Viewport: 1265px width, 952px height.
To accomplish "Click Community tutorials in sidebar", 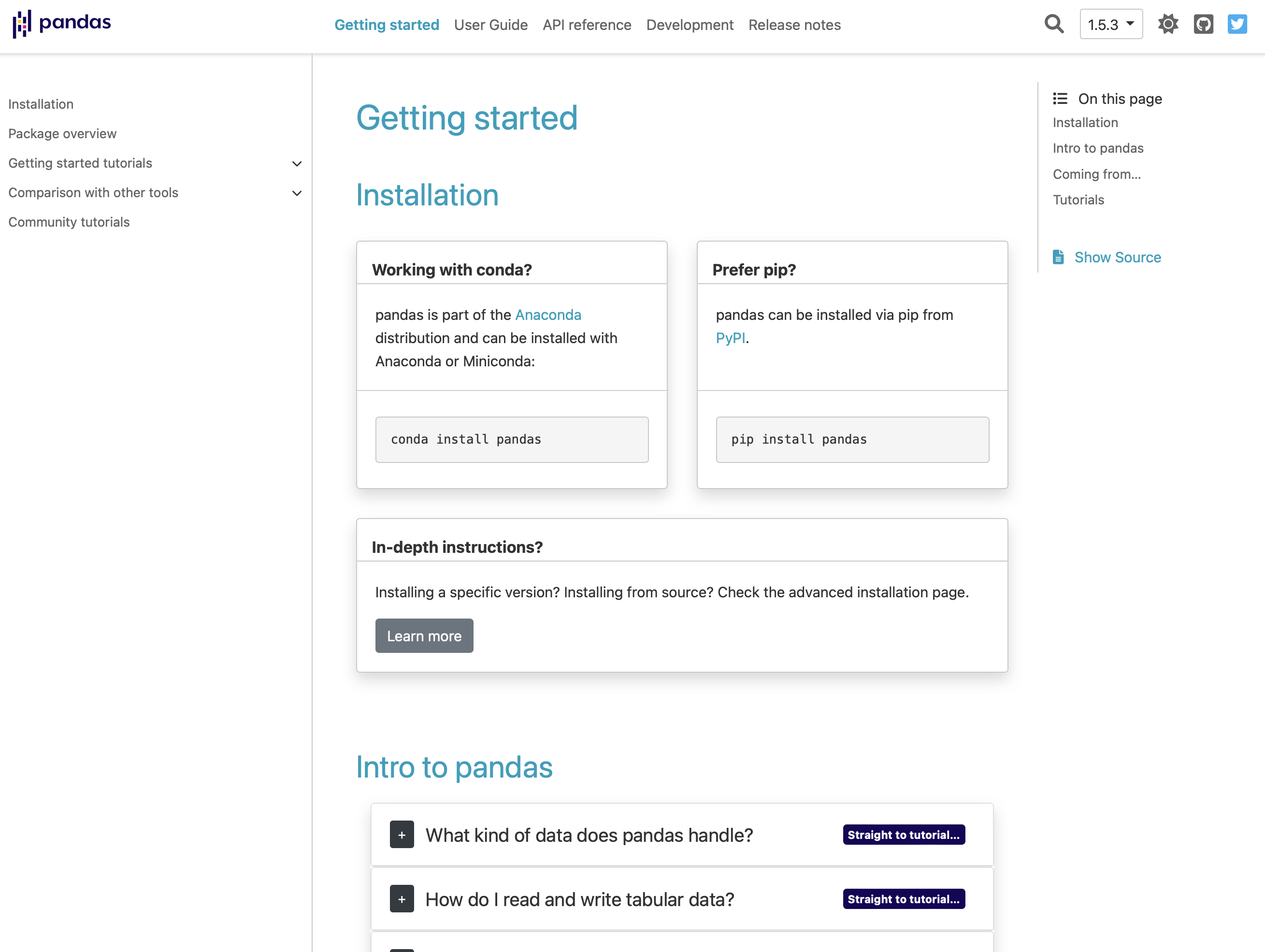I will coord(69,222).
